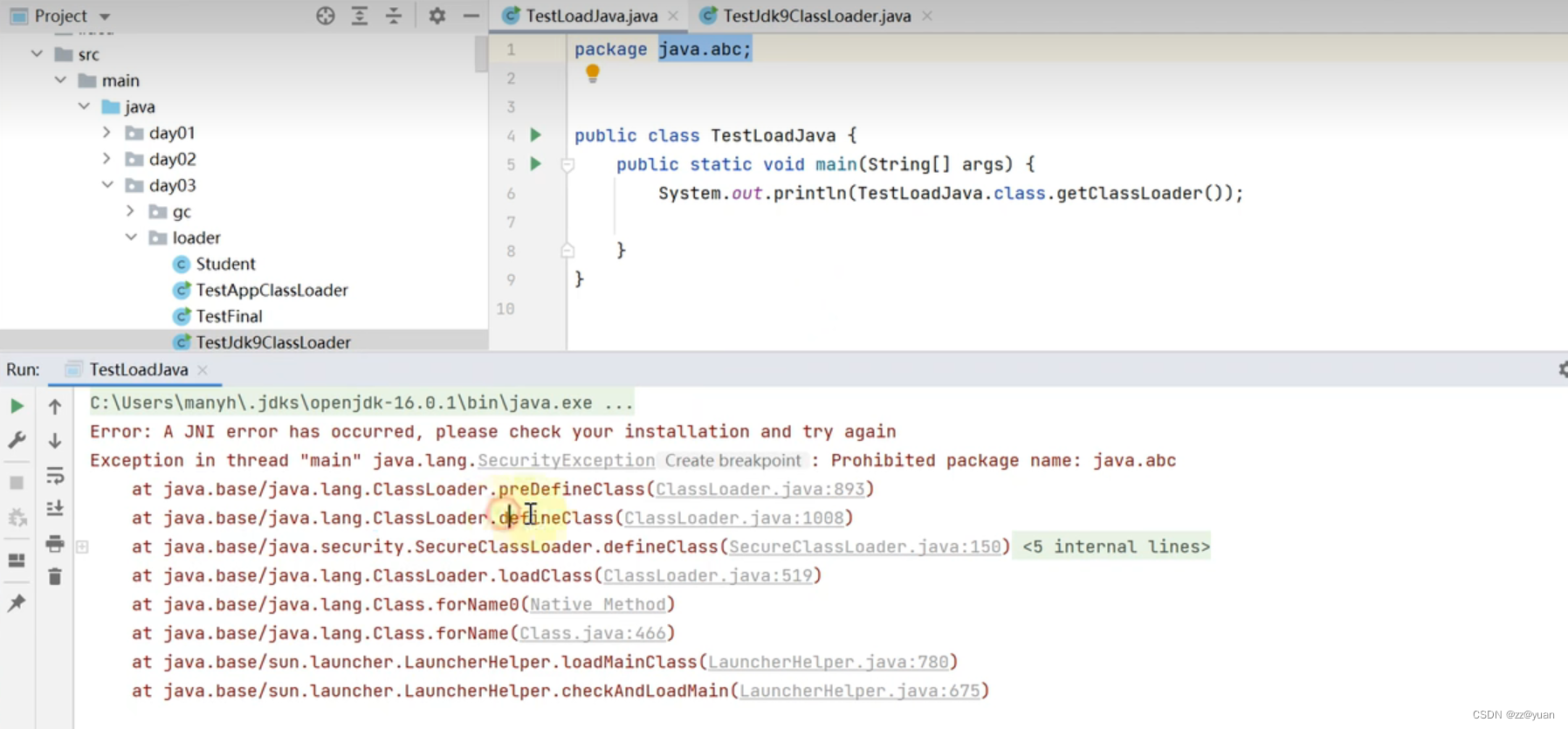The height and width of the screenshot is (729, 1568).
Task: Go down the stack trace with down arrow
Action: (55, 441)
